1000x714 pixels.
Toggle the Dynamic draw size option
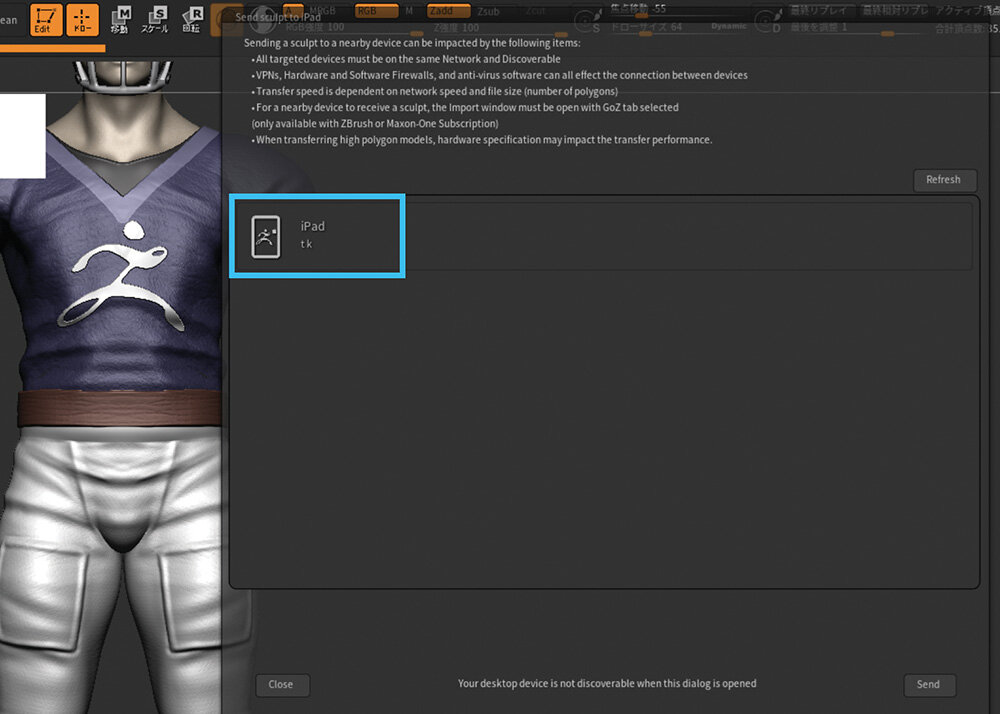(728, 26)
